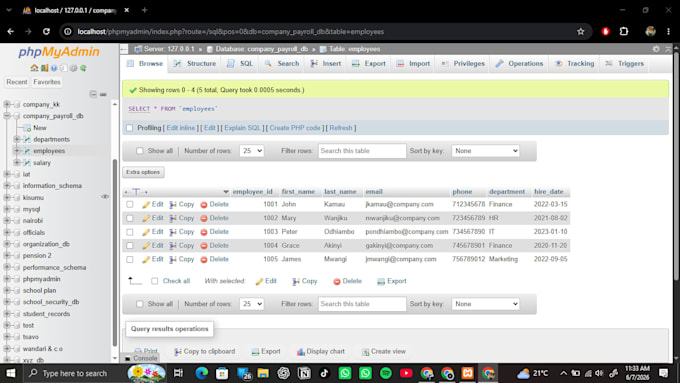The width and height of the screenshot is (680, 383).
Task: Open XAMPP control panel taskbar icon
Action: coord(468,373)
